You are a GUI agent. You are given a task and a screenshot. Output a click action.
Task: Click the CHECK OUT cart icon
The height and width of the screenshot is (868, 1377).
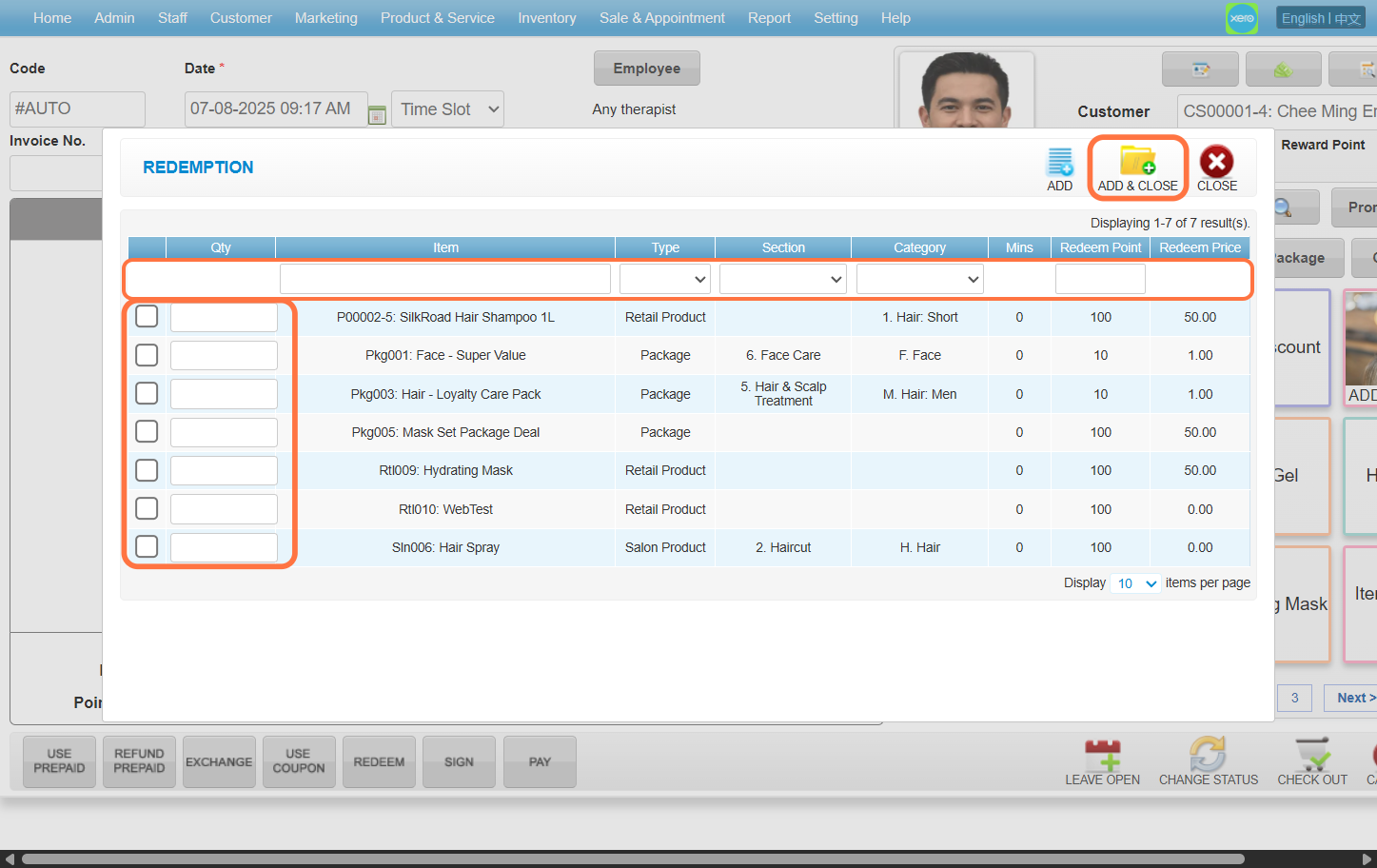[1312, 756]
